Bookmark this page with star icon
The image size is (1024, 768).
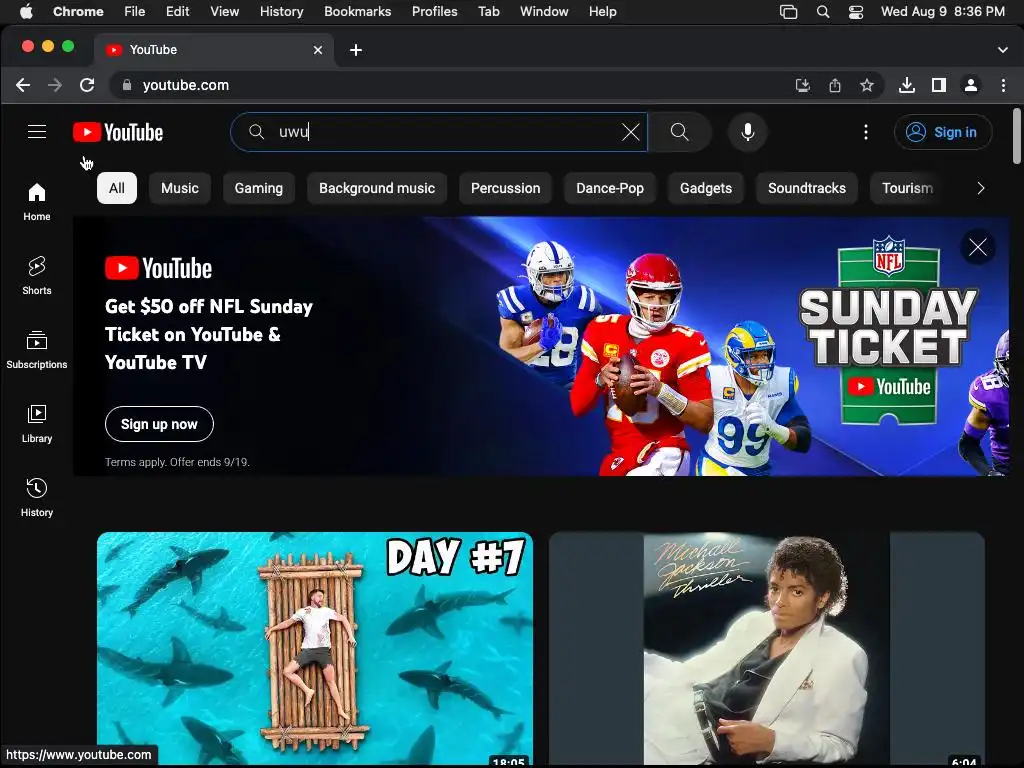click(x=867, y=85)
